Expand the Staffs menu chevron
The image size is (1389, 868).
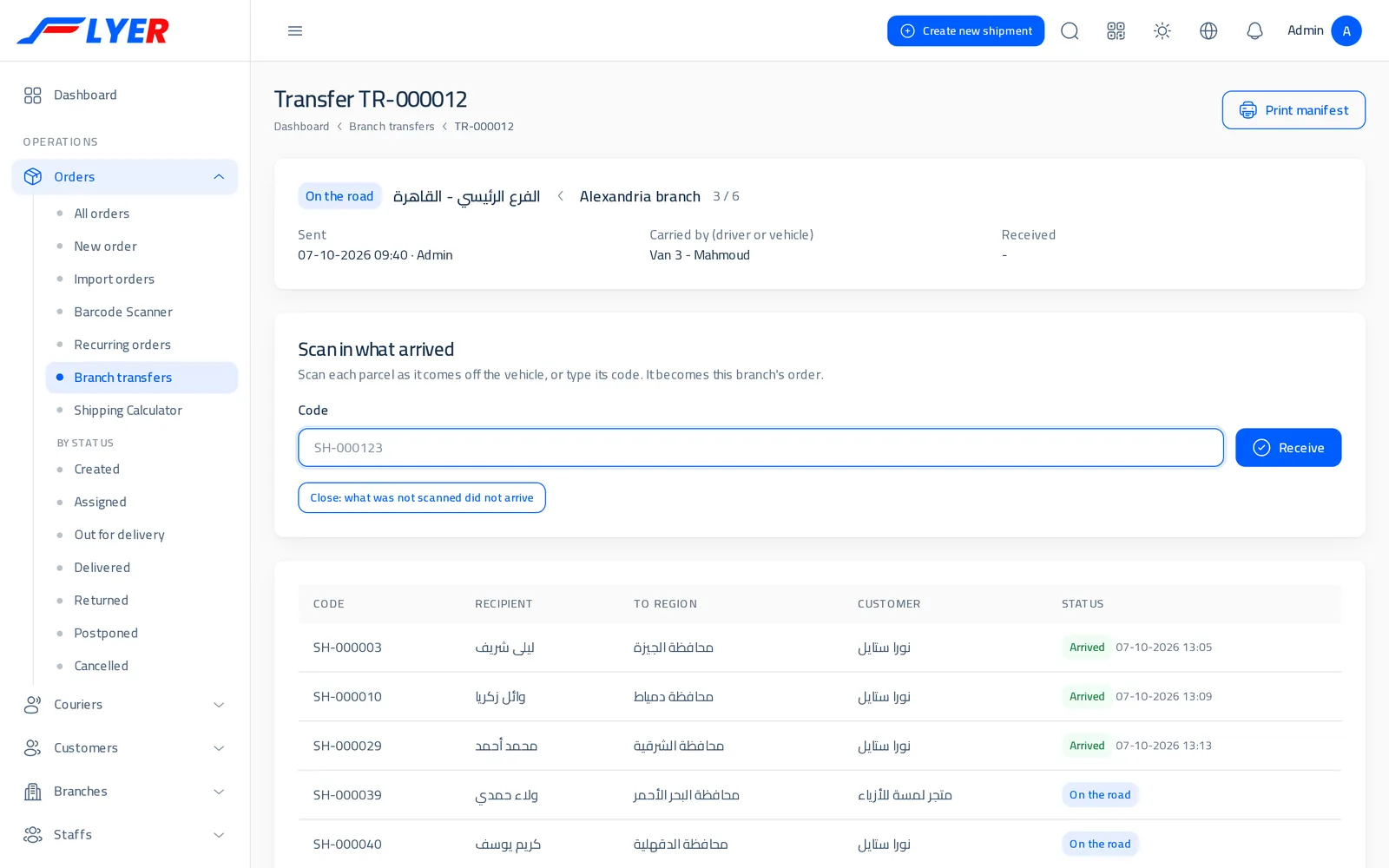(219, 835)
